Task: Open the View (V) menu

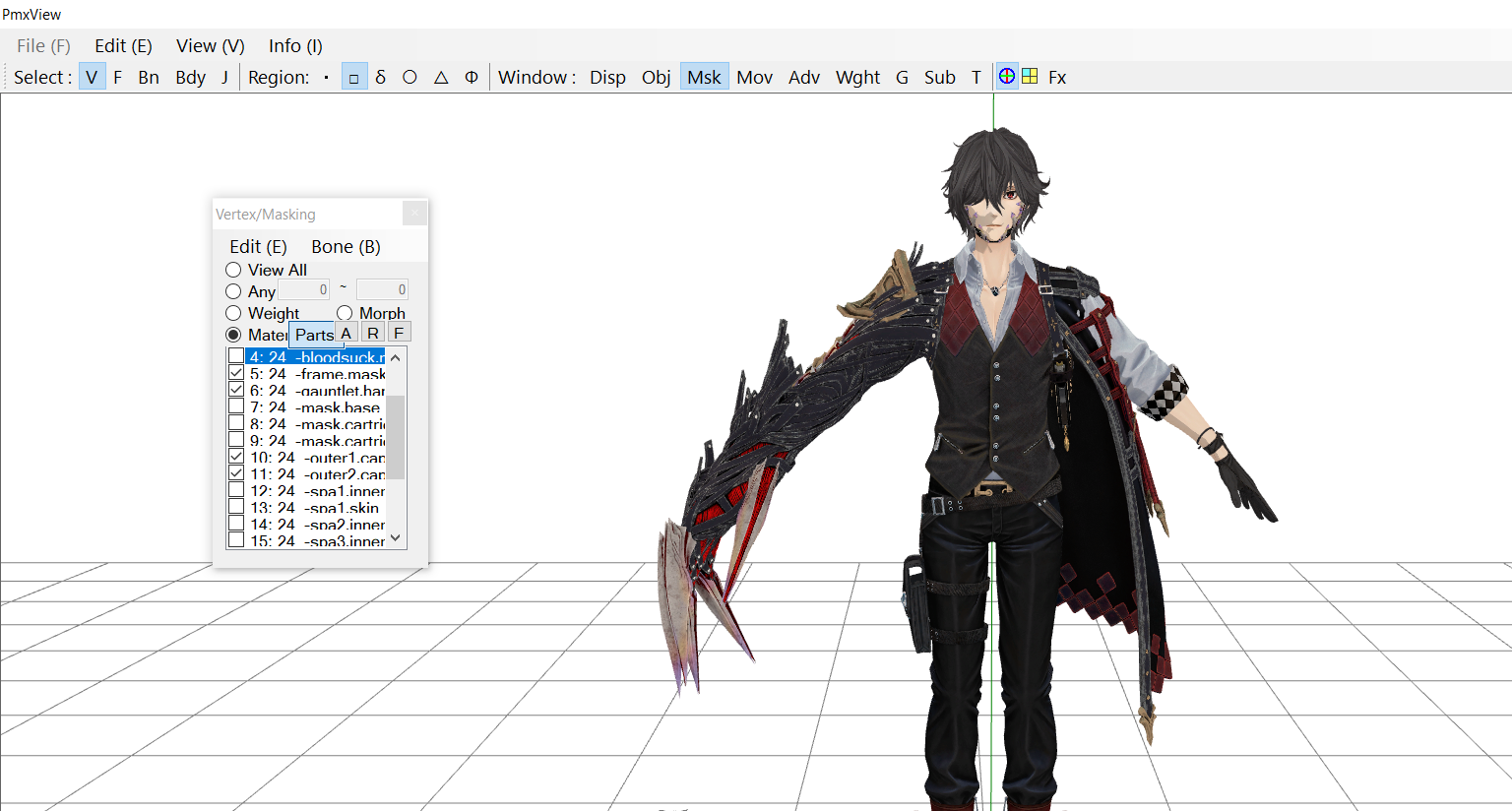Action: 211,46
